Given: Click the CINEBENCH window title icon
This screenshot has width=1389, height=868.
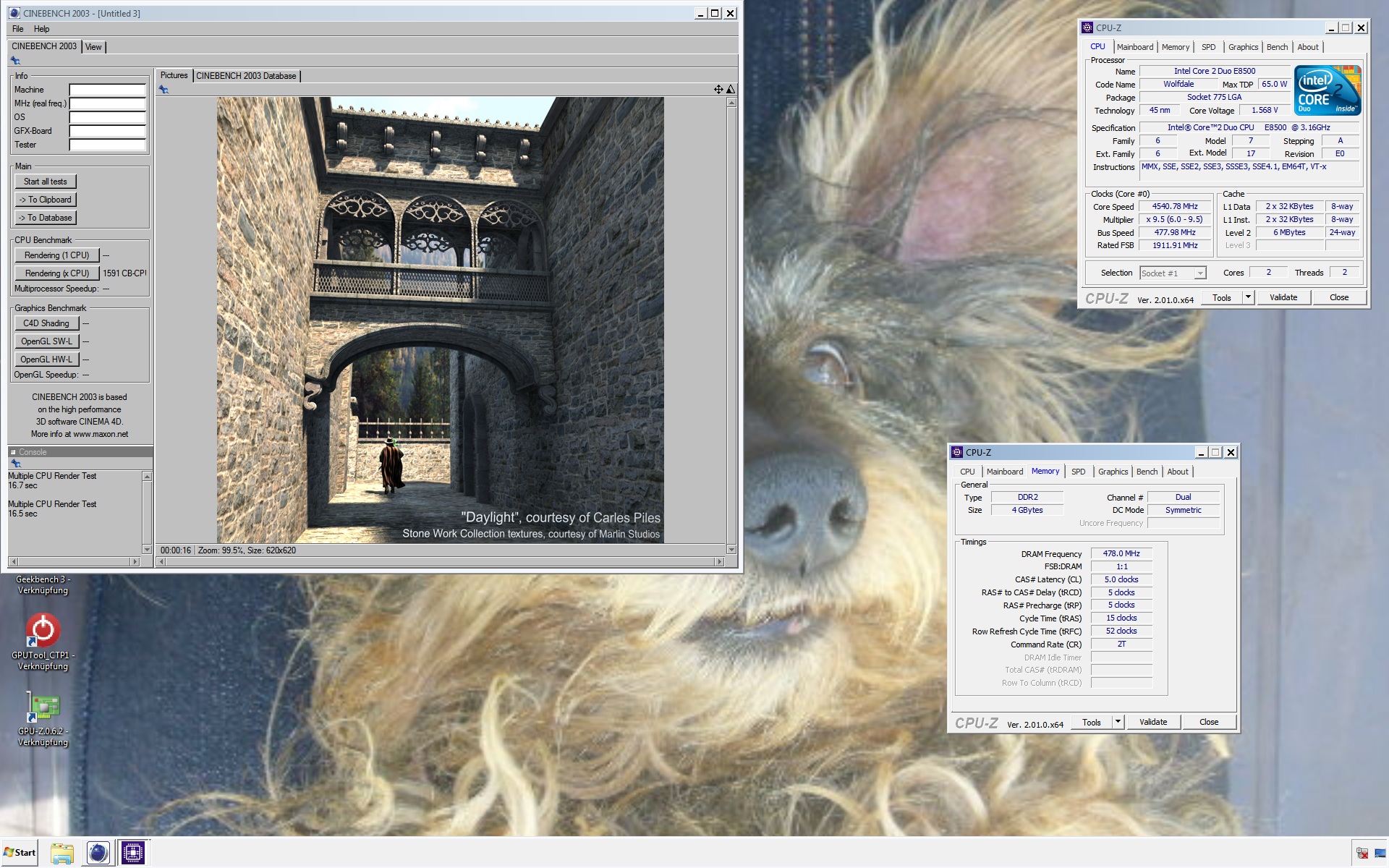Looking at the screenshot, I should pyautogui.click(x=14, y=13).
